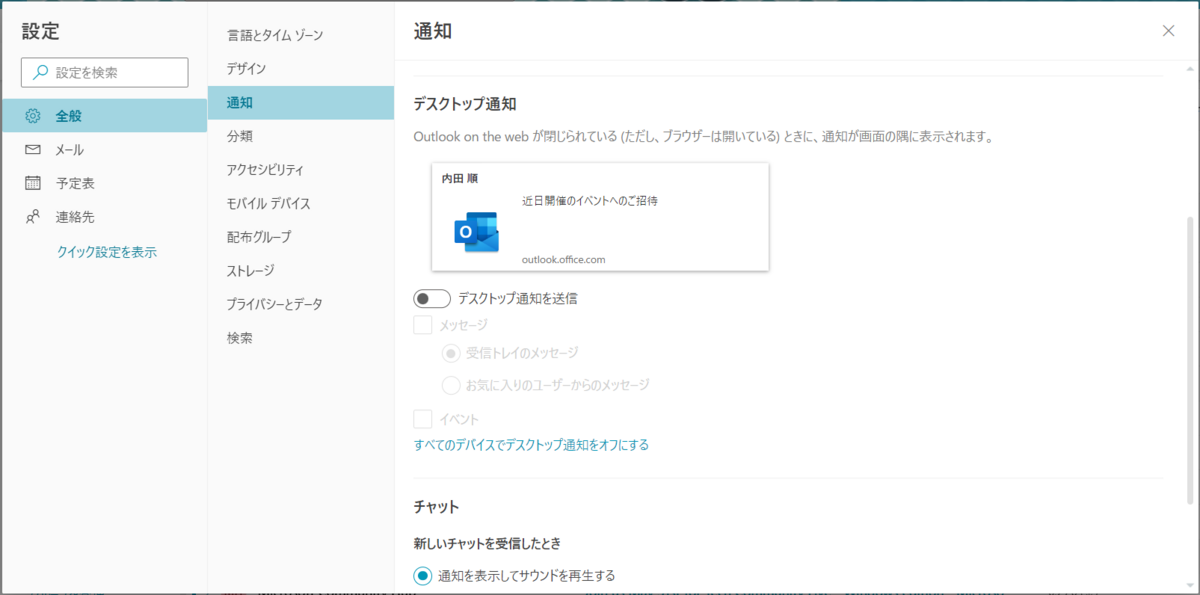This screenshot has height=595, width=1200.
Task: Click クイック設定を表示 link
Action: pyautogui.click(x=107, y=252)
